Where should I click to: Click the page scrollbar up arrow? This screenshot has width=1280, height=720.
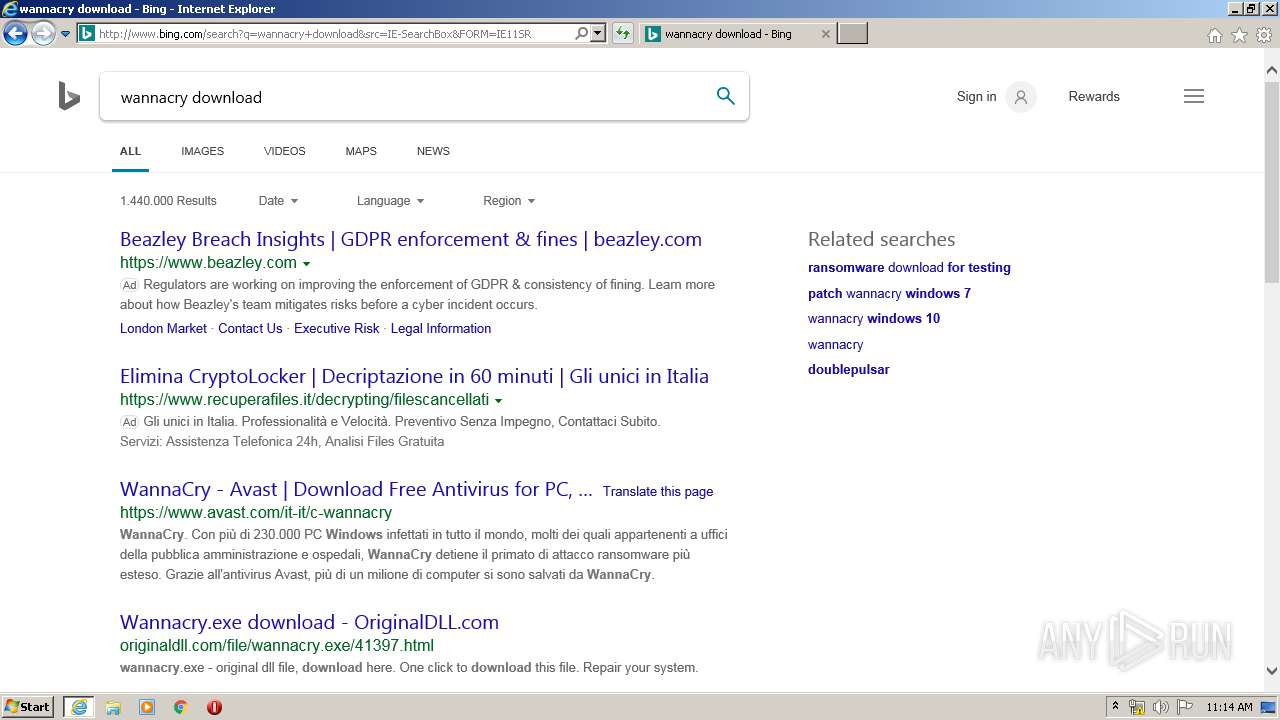click(1271, 71)
